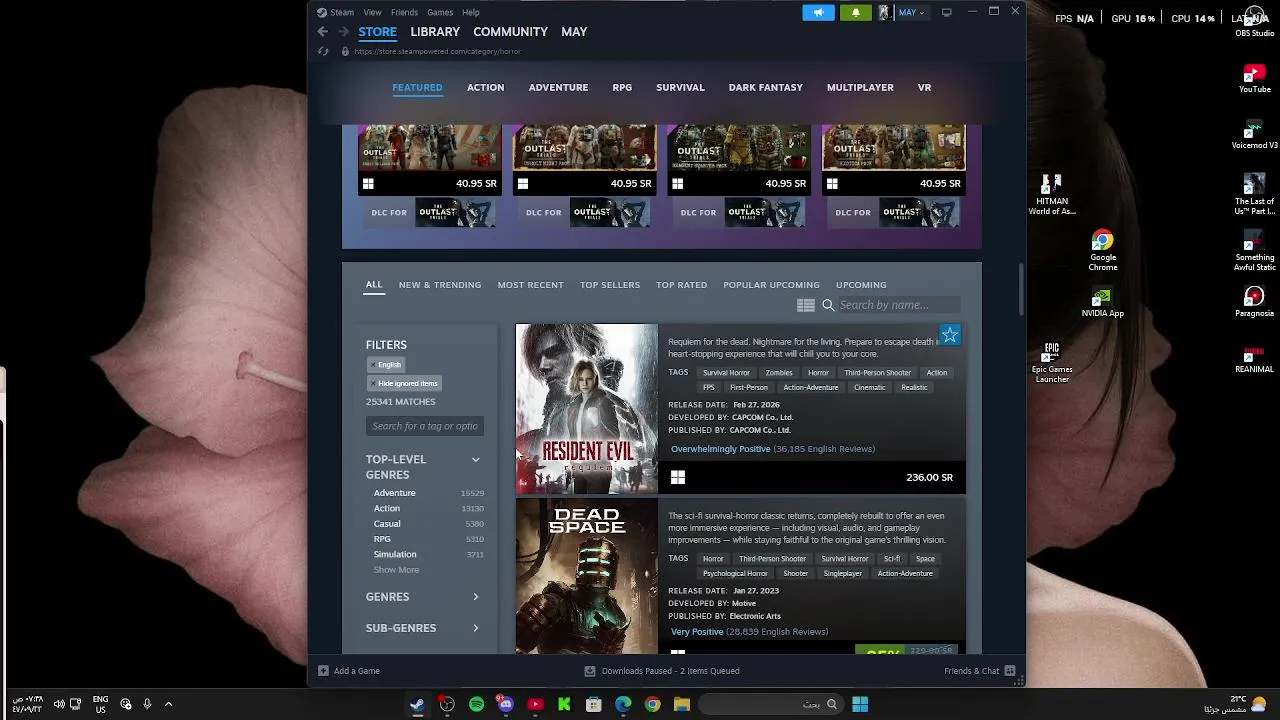Open Something Awful Static desktop shortcut
Image resolution: width=1280 pixels, height=720 pixels.
point(1255,250)
